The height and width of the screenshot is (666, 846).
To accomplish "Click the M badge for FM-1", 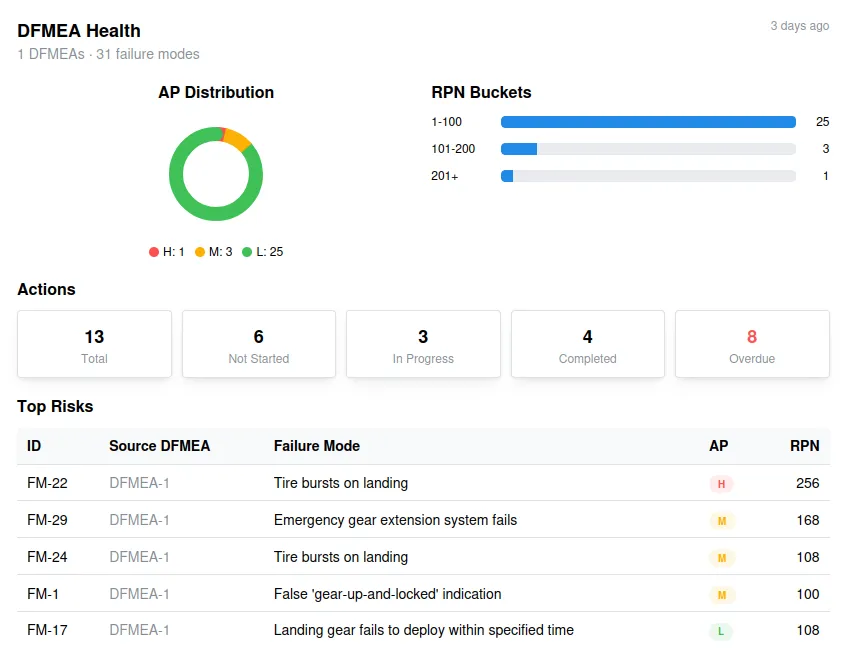I will pos(722,595).
